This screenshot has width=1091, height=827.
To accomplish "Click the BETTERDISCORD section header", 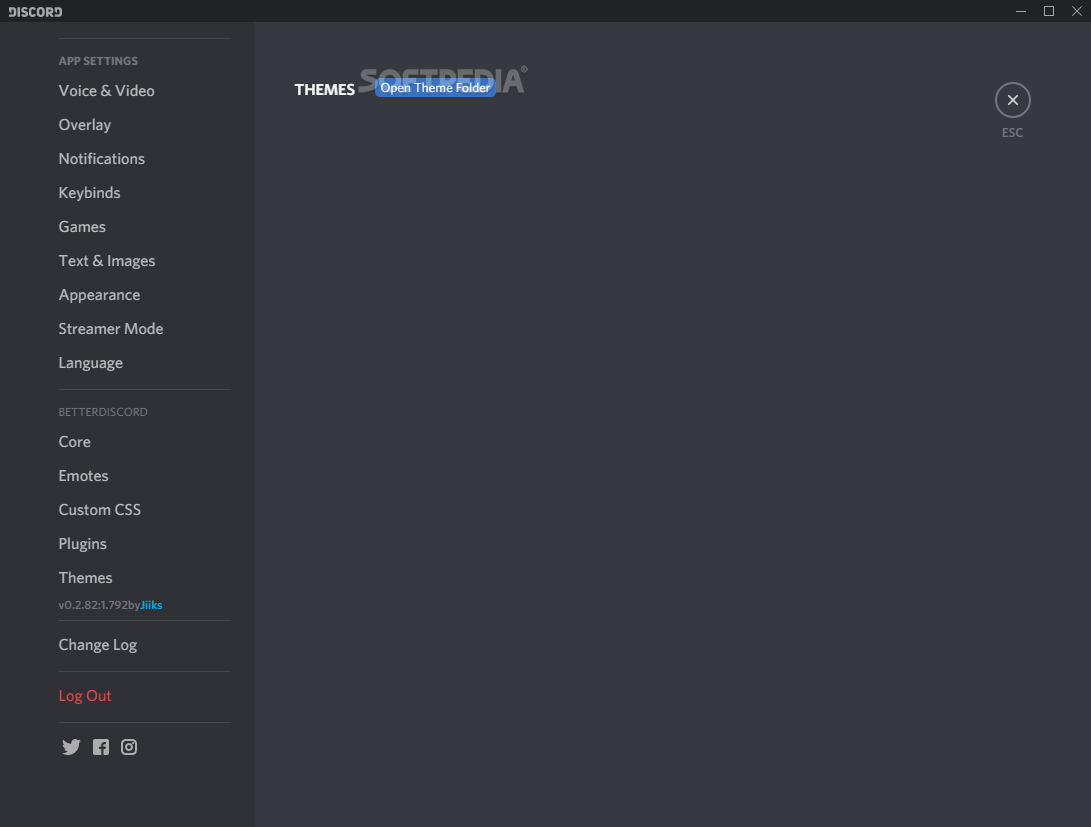I will (x=103, y=412).
